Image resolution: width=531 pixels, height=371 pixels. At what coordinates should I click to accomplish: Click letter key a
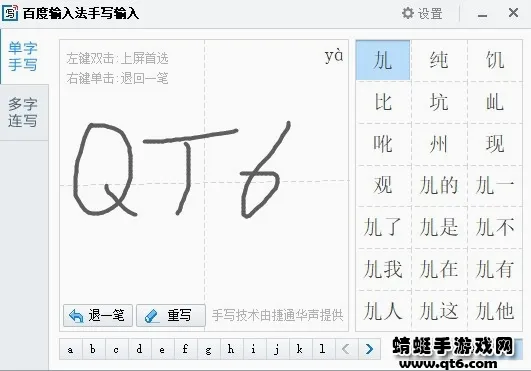(71, 349)
